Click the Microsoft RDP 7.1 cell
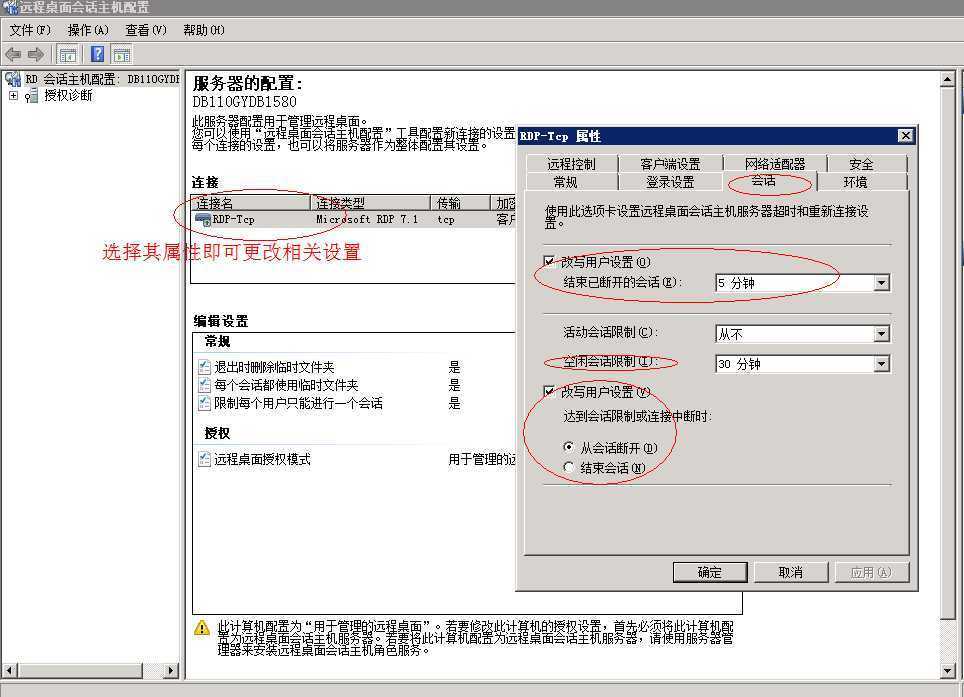964x697 pixels. point(367,219)
